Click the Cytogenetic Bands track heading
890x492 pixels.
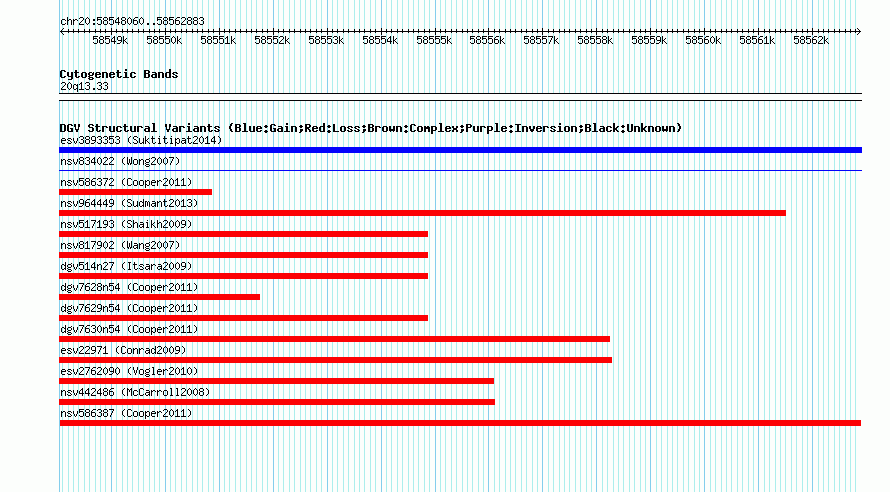pyautogui.click(x=119, y=74)
